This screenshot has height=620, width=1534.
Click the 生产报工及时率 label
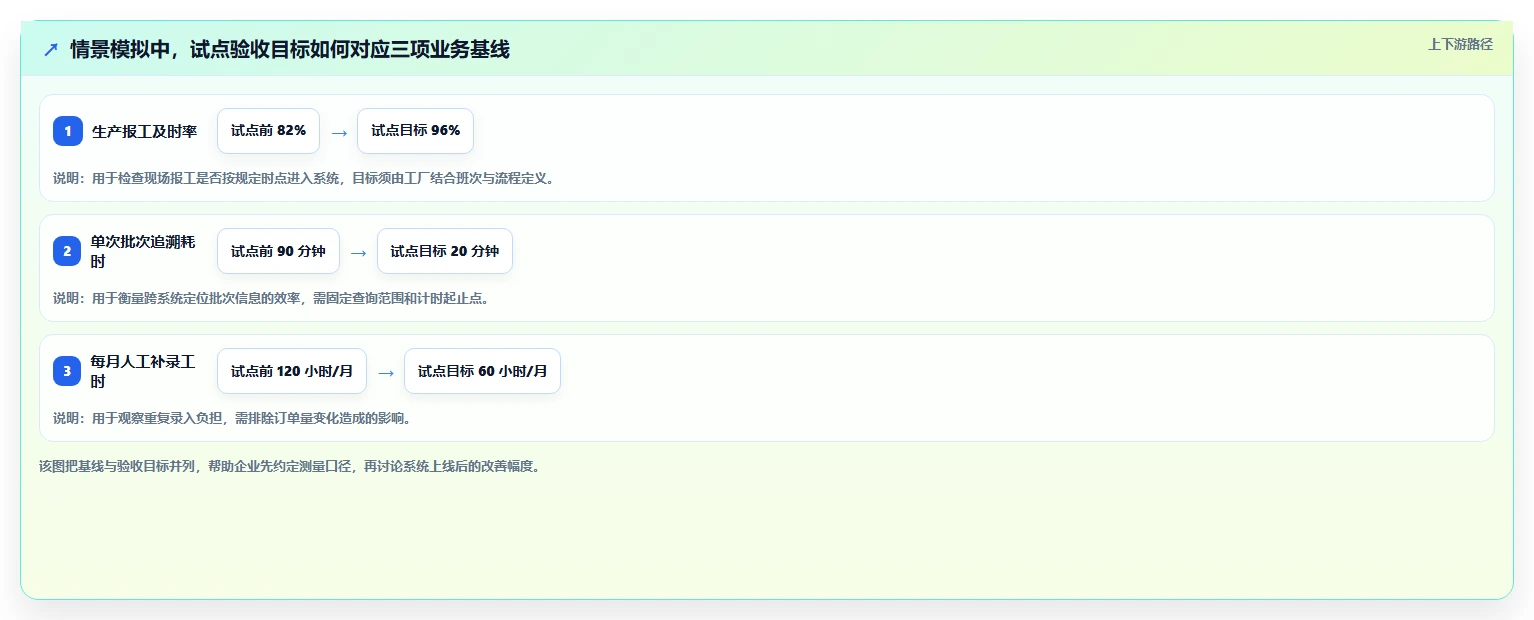(144, 131)
